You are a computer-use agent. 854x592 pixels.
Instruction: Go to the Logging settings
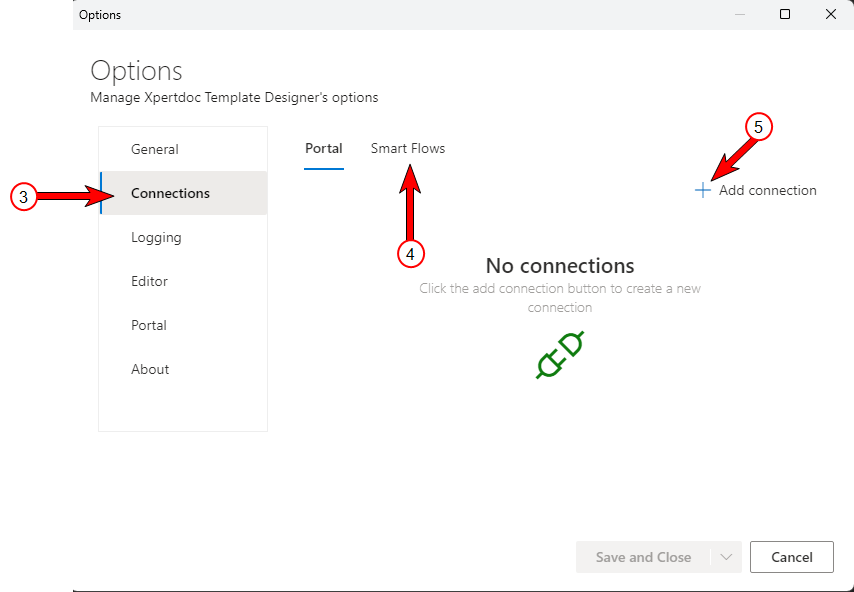184,237
